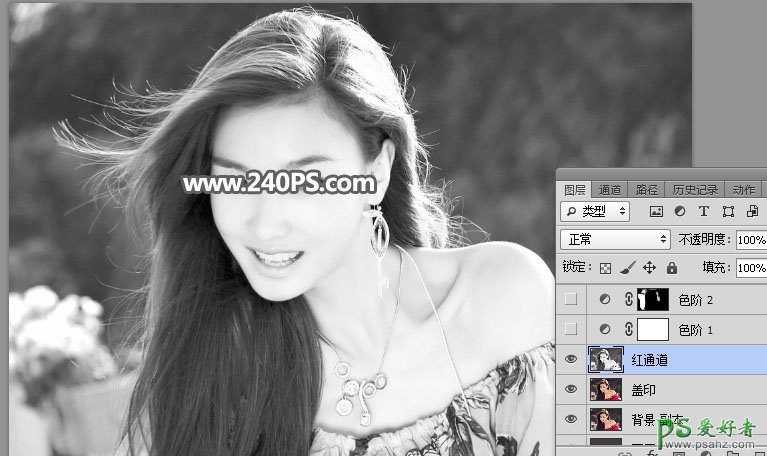
Task: Filter layers by pixel layer icon
Action: click(656, 211)
